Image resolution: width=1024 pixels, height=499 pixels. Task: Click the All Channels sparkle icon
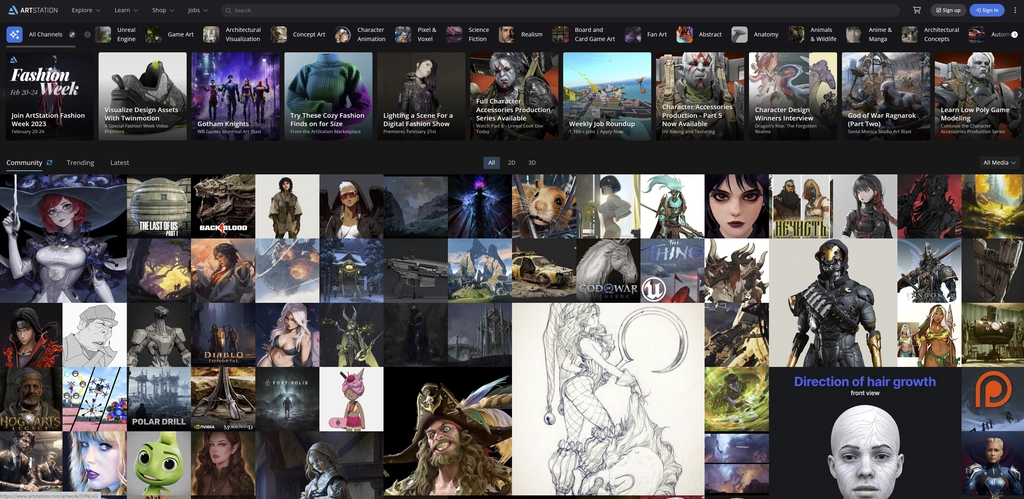point(14,35)
